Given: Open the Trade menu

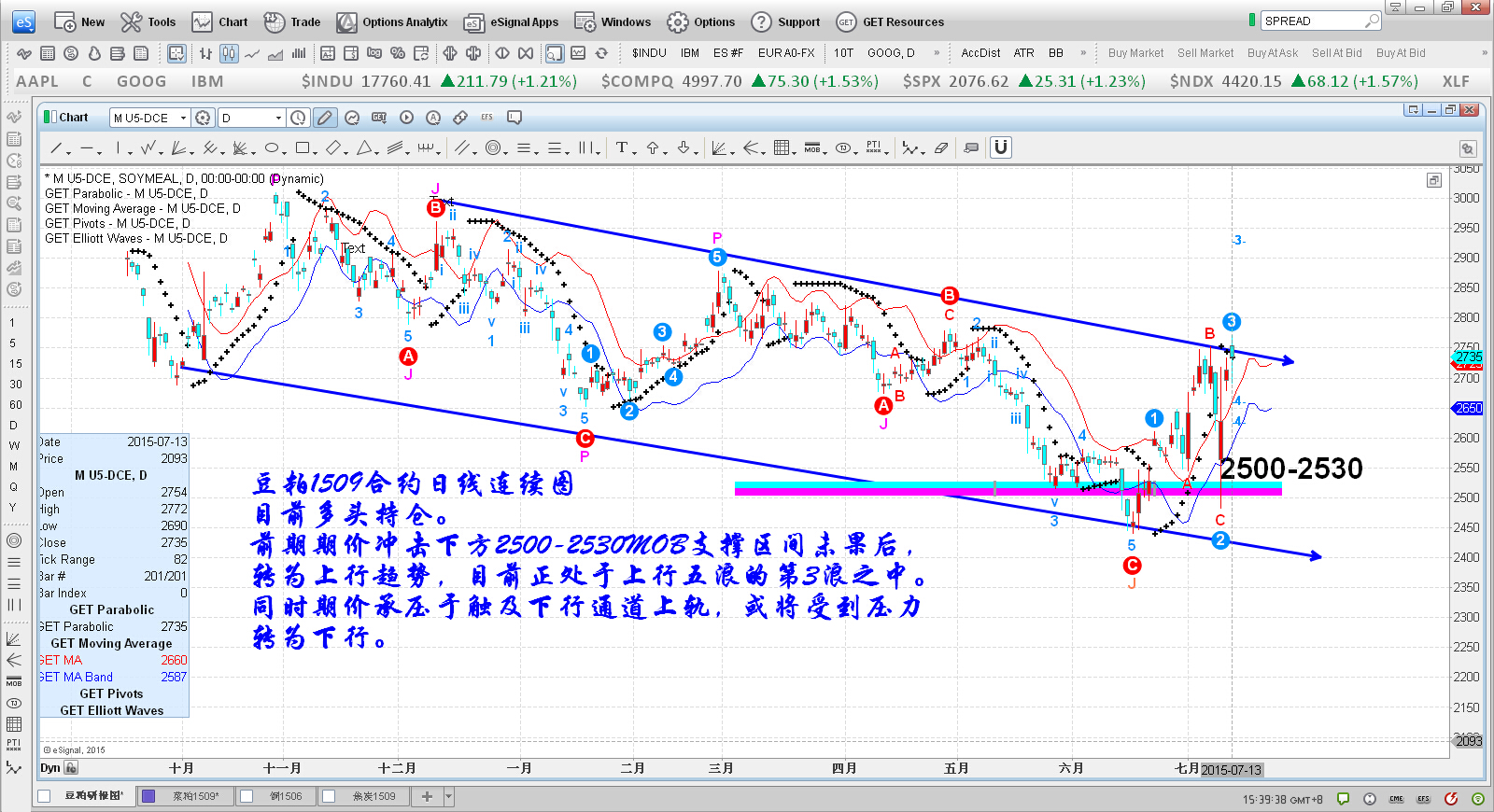Looking at the screenshot, I should pyautogui.click(x=292, y=21).
